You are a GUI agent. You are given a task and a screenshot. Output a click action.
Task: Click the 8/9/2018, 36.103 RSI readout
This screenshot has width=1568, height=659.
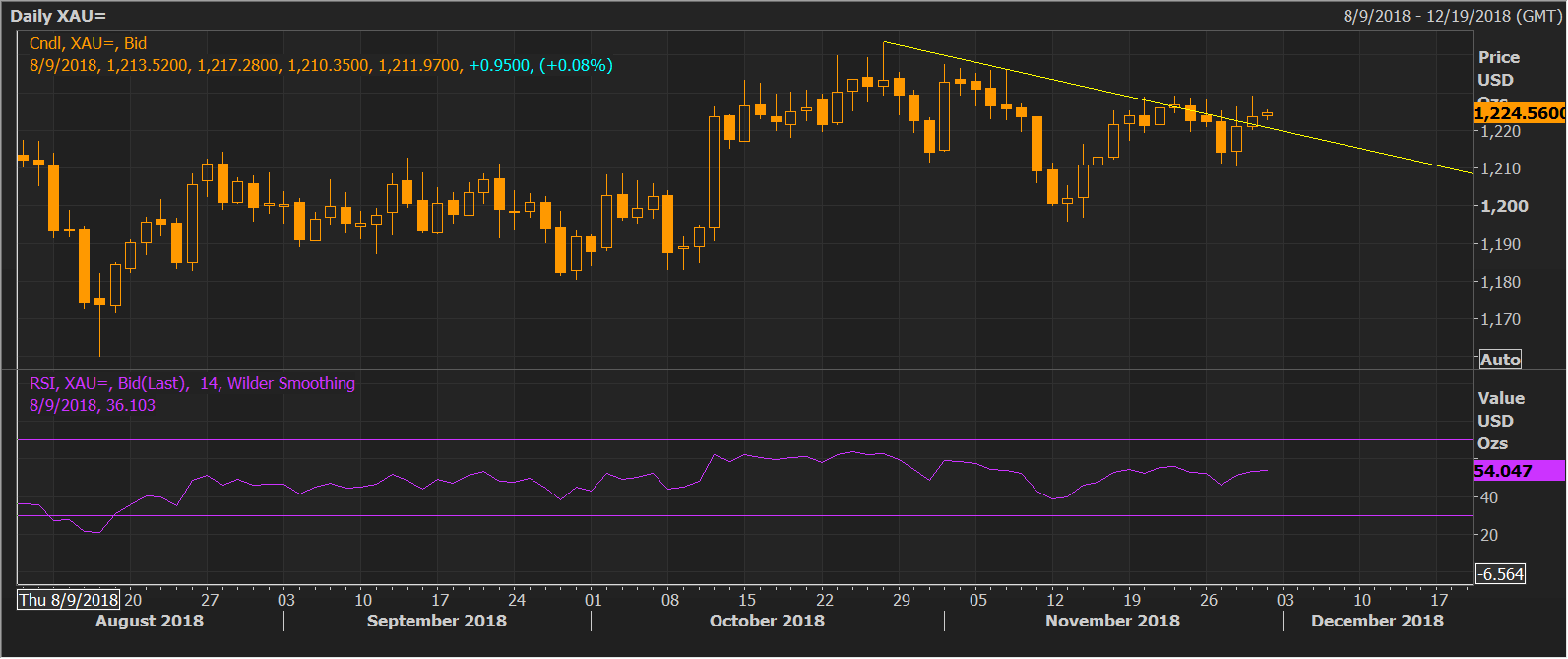click(93, 405)
